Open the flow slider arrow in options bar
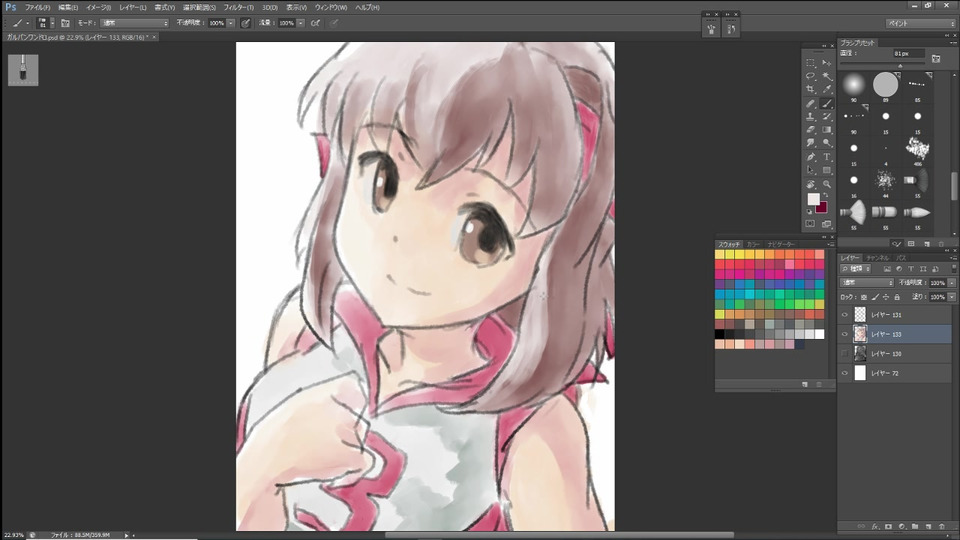The image size is (960, 540). (301, 23)
